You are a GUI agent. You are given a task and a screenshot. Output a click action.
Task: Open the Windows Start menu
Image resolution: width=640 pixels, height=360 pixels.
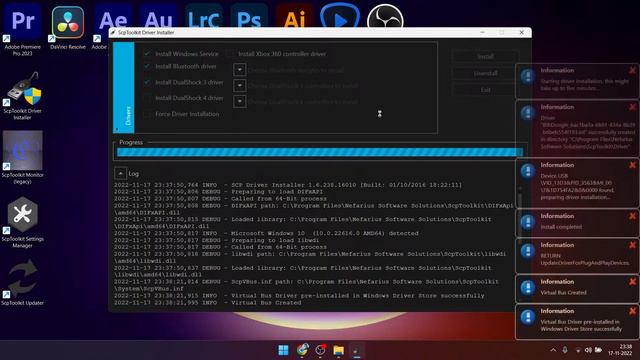point(283,350)
